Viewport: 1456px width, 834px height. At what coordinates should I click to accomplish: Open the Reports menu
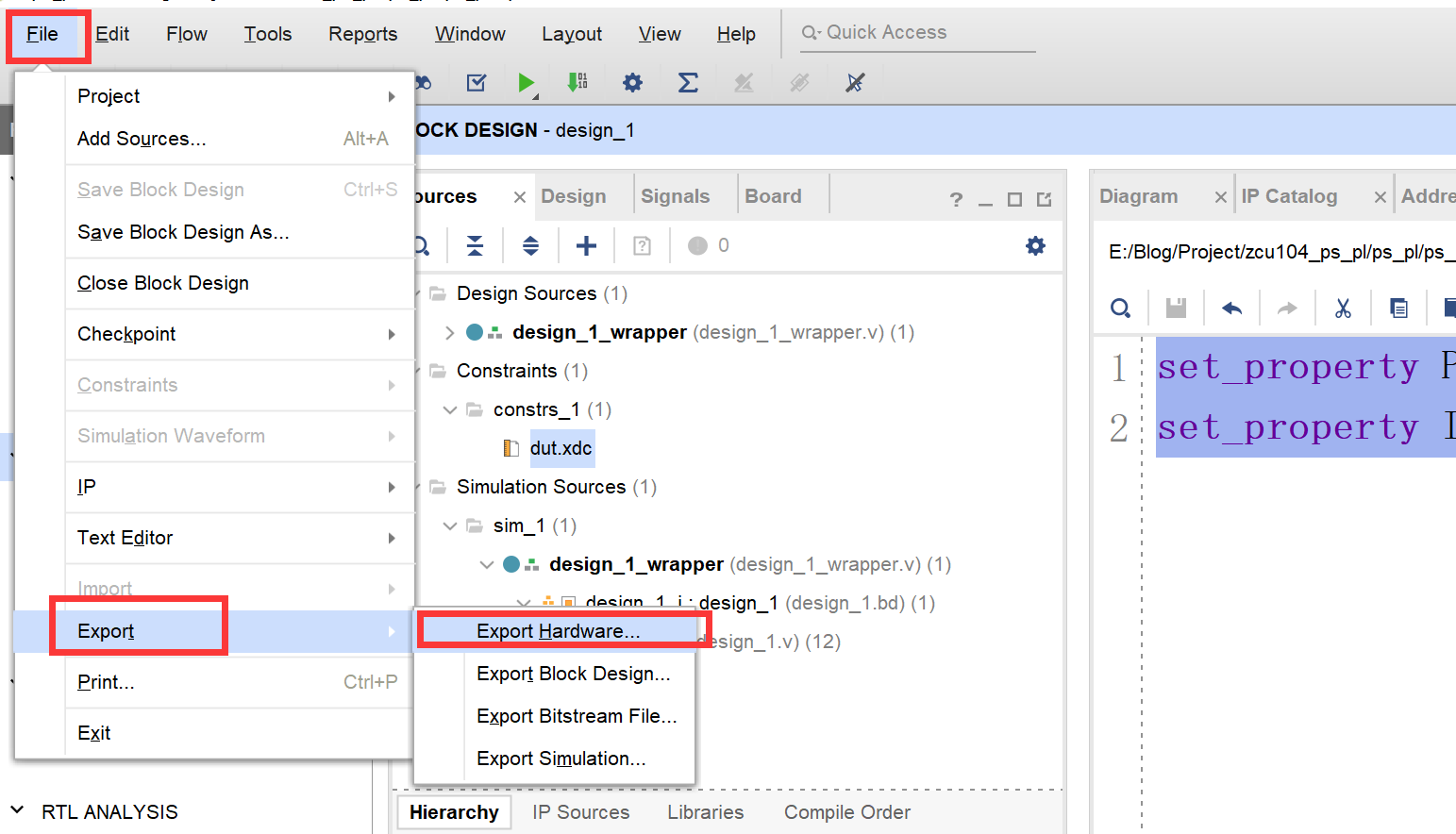(363, 34)
